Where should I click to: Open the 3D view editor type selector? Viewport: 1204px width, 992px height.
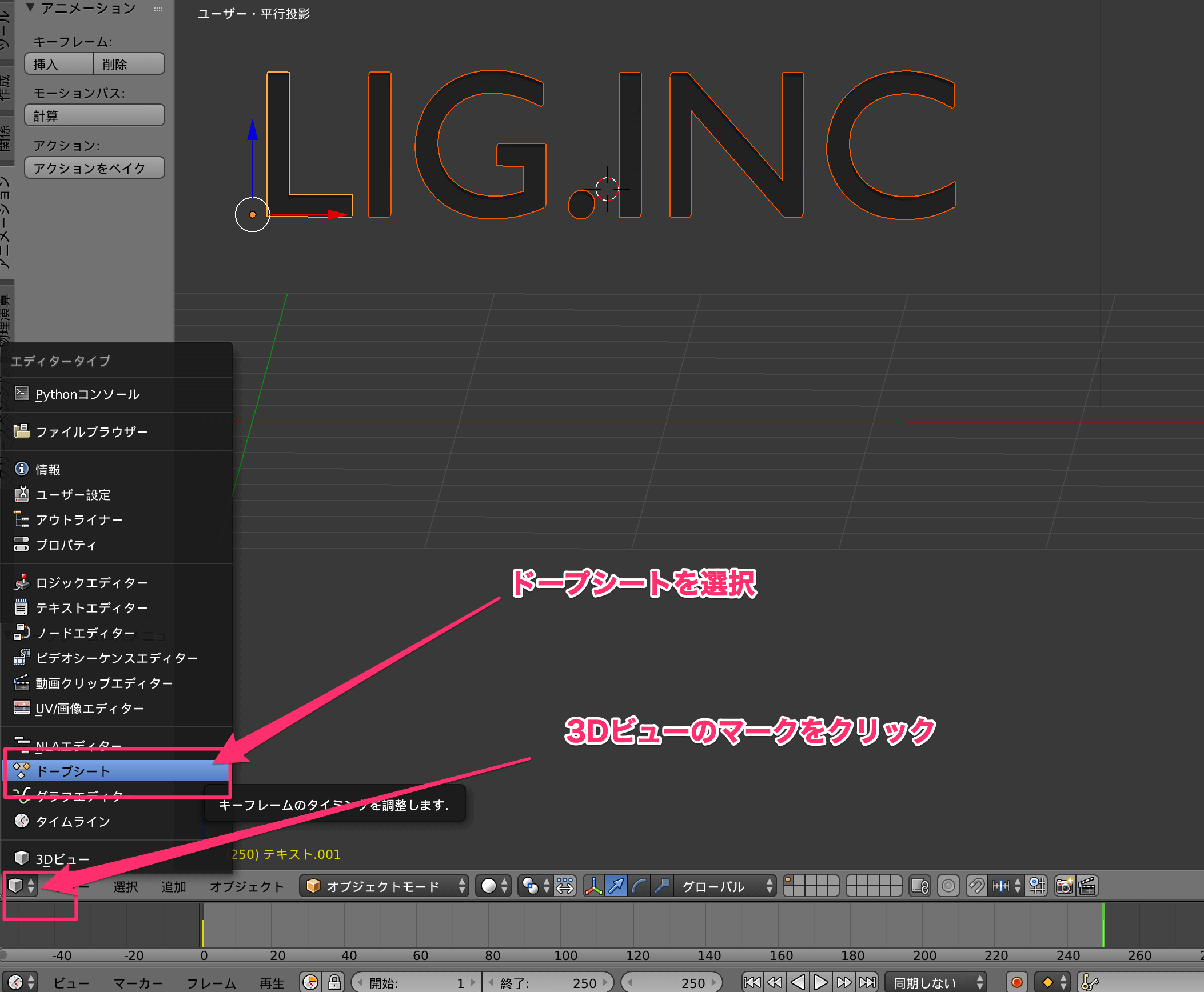pos(22,886)
